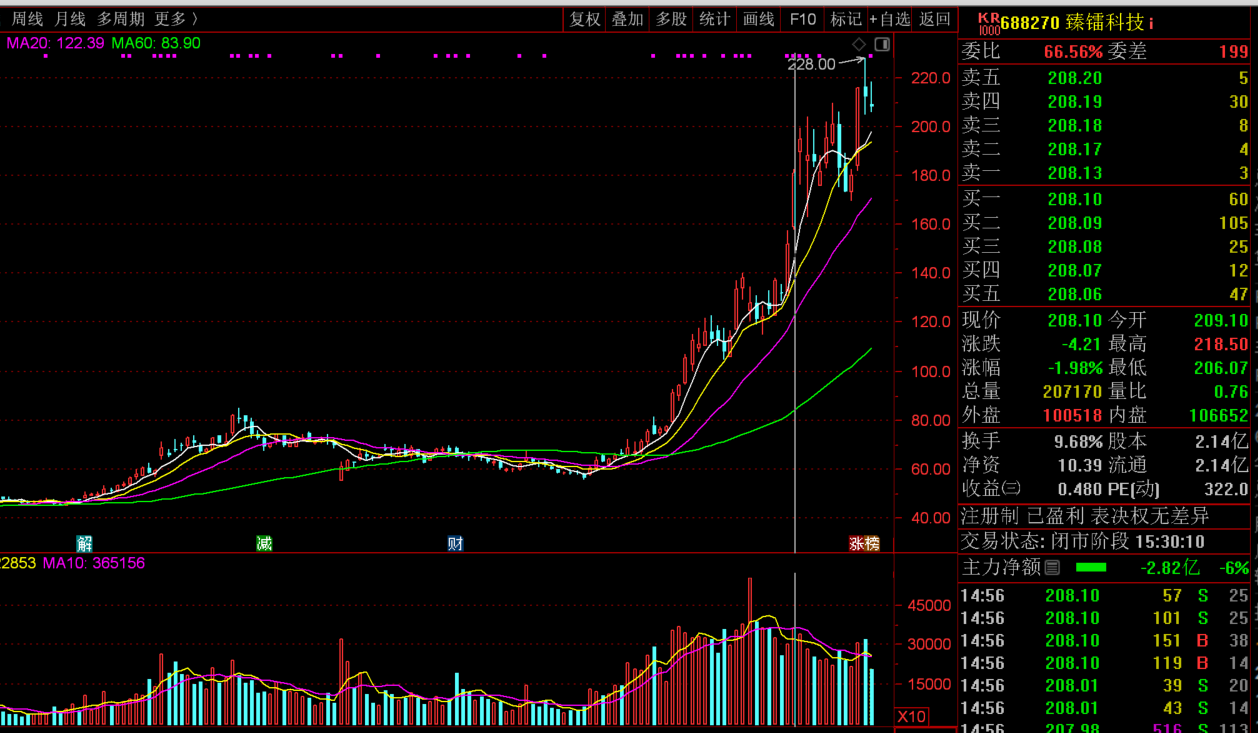Click the 返回 back button
The width and height of the screenshot is (1258, 733).
935,19
